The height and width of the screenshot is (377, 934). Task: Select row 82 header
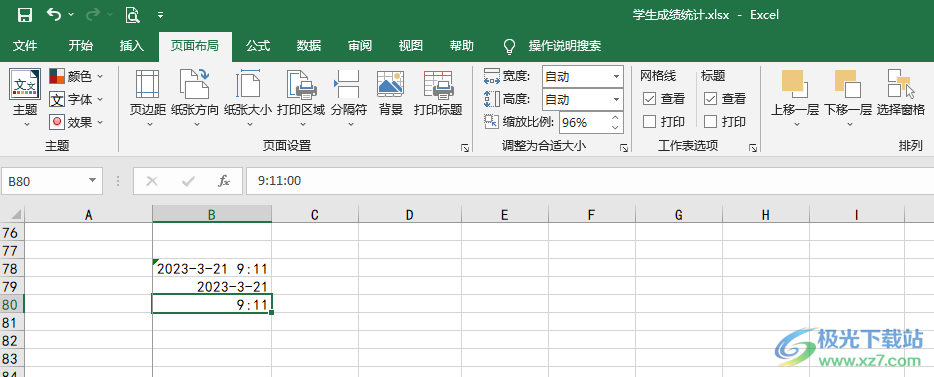tap(12, 341)
